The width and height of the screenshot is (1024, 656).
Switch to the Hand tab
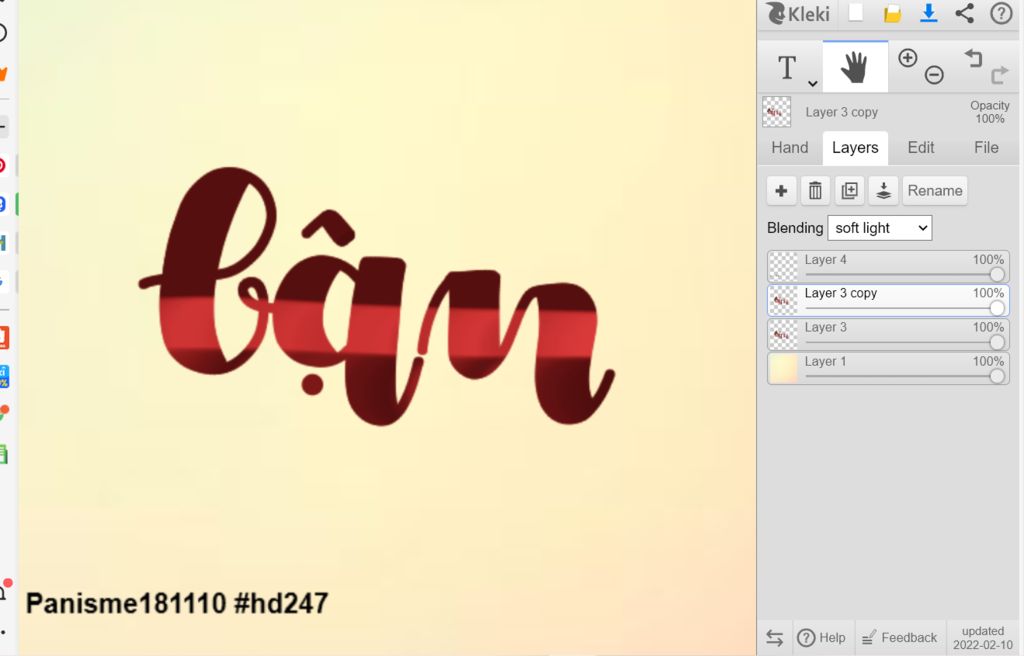790,148
